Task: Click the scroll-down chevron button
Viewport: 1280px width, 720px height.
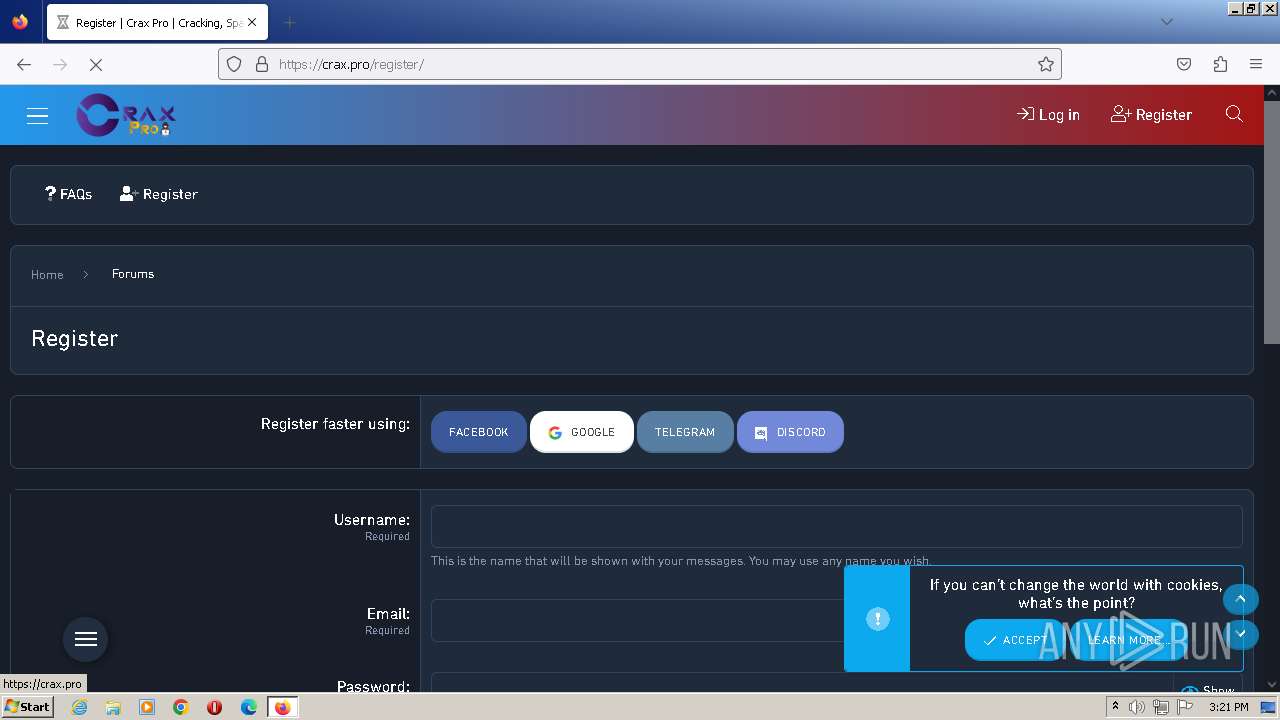Action: 1240,633
